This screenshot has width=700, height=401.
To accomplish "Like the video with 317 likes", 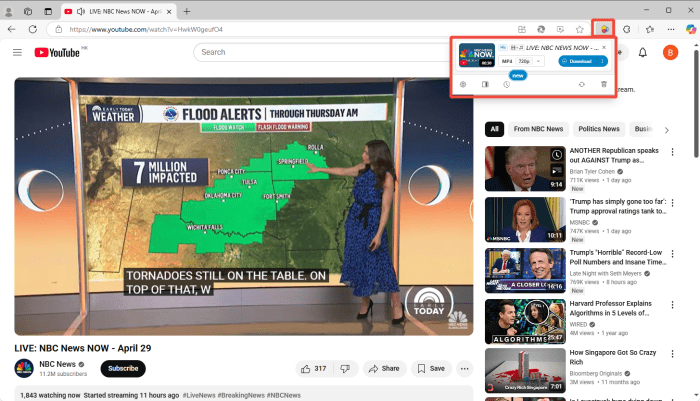I will [313, 368].
